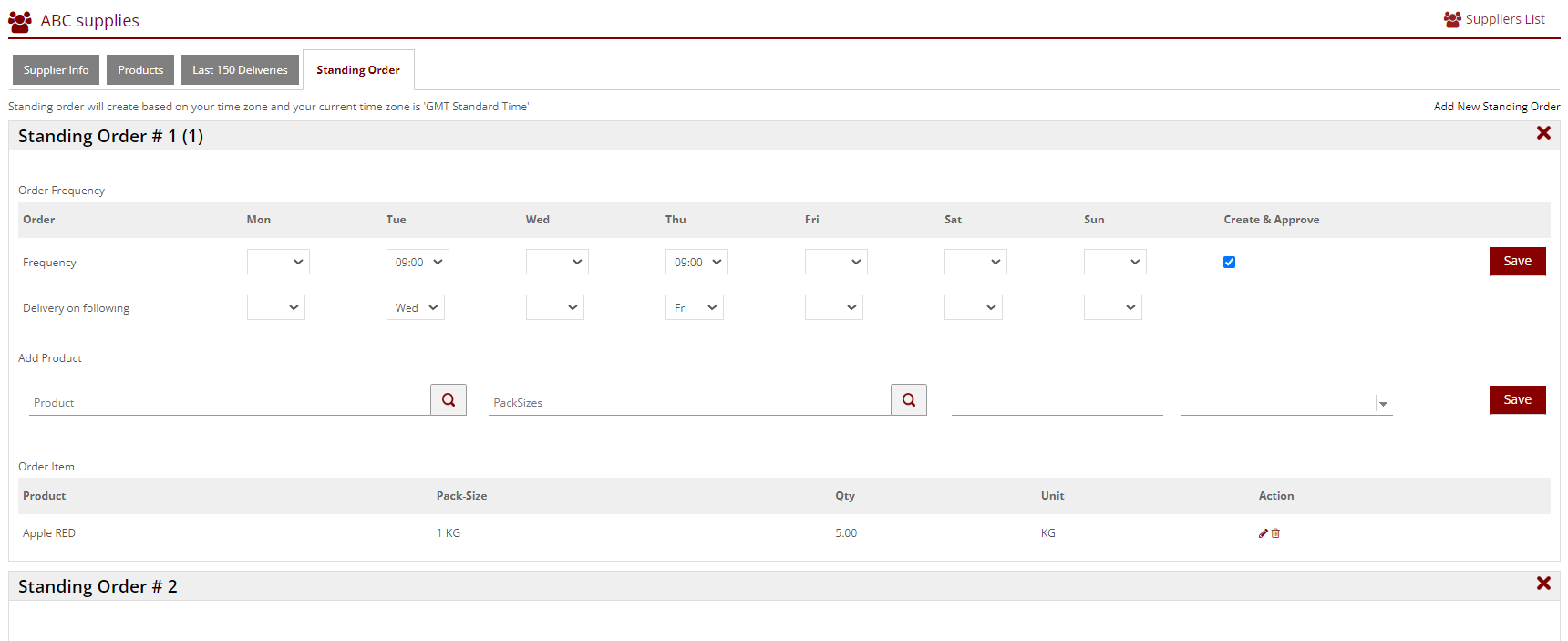The image size is (1568, 641).
Task: Click into the PackSizes input field
Action: 689,402
